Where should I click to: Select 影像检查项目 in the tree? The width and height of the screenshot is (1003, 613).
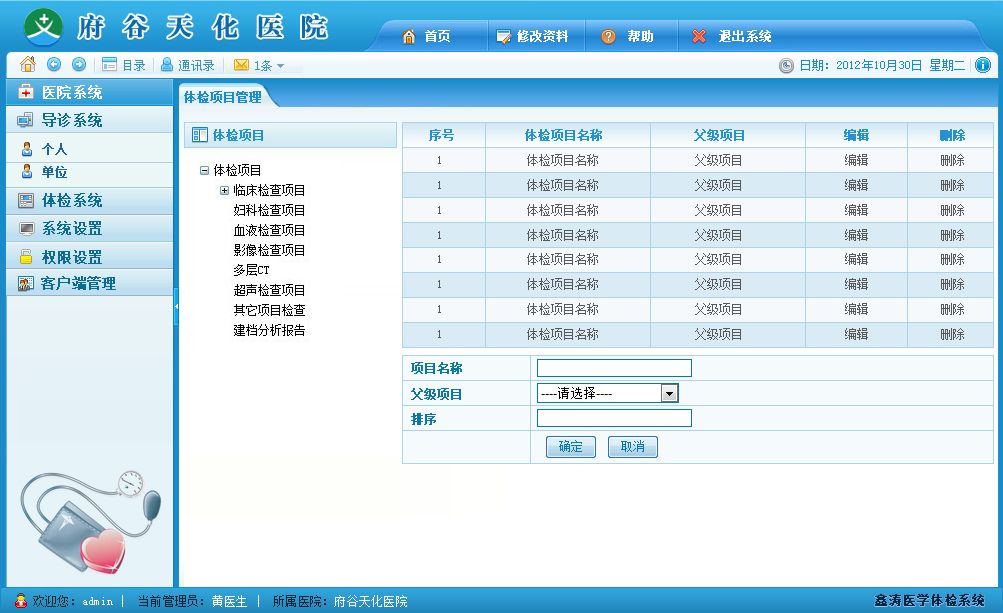[269, 250]
